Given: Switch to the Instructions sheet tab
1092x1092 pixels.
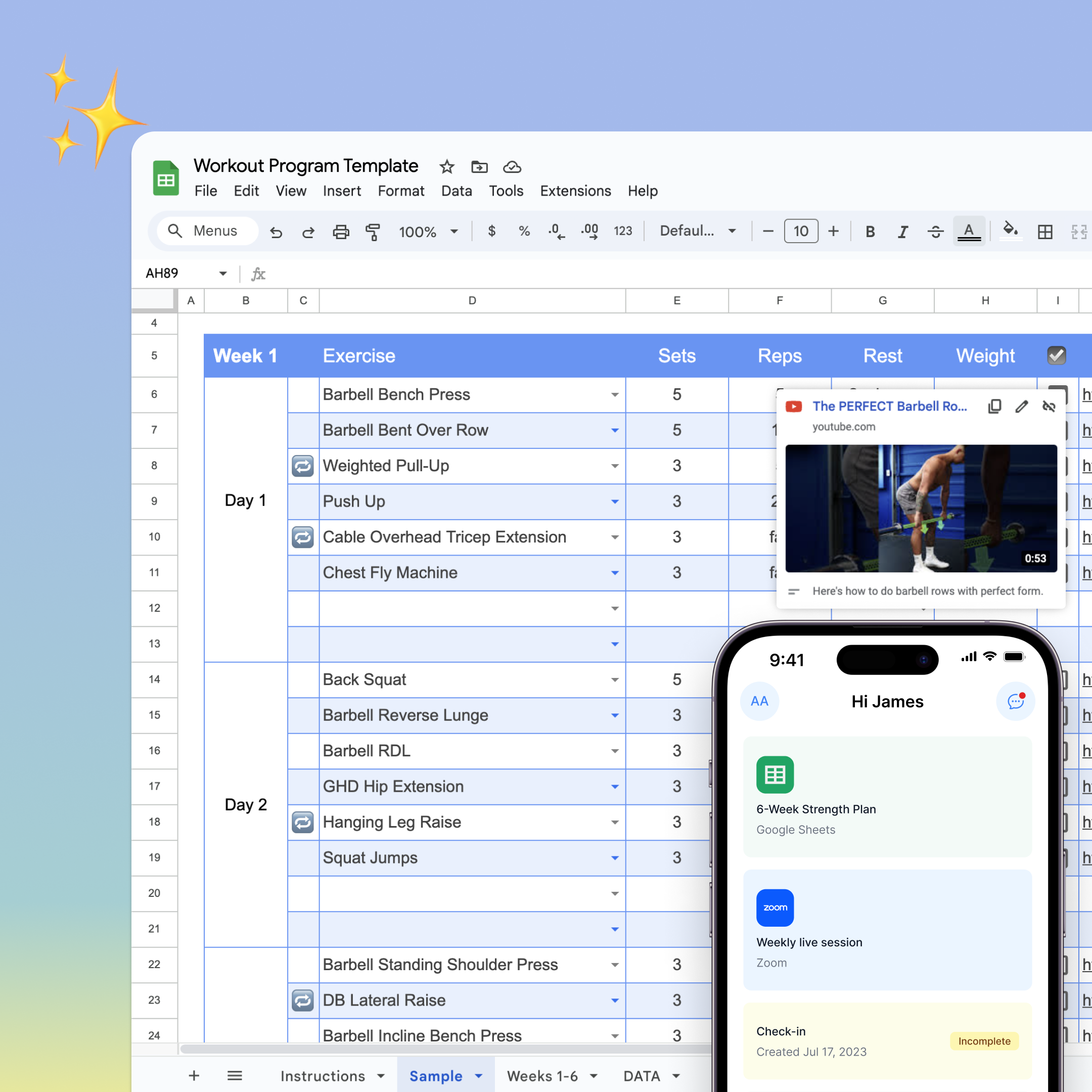Looking at the screenshot, I should click(x=332, y=1076).
